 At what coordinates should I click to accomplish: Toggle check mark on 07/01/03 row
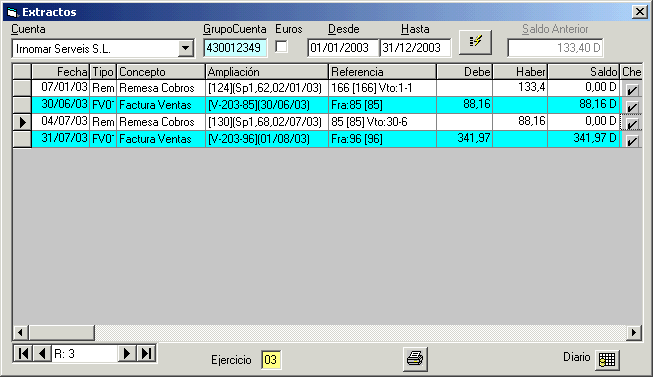point(632,89)
